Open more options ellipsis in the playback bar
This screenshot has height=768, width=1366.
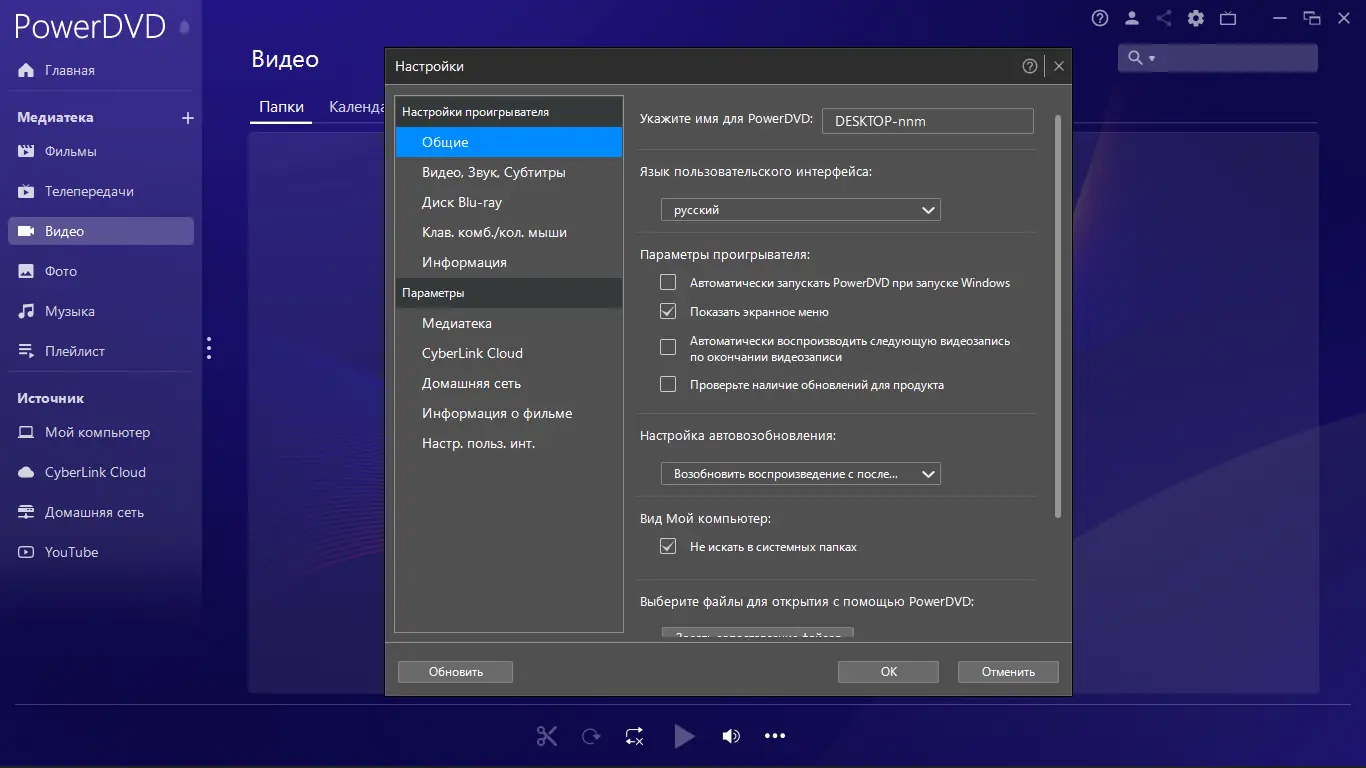point(775,736)
